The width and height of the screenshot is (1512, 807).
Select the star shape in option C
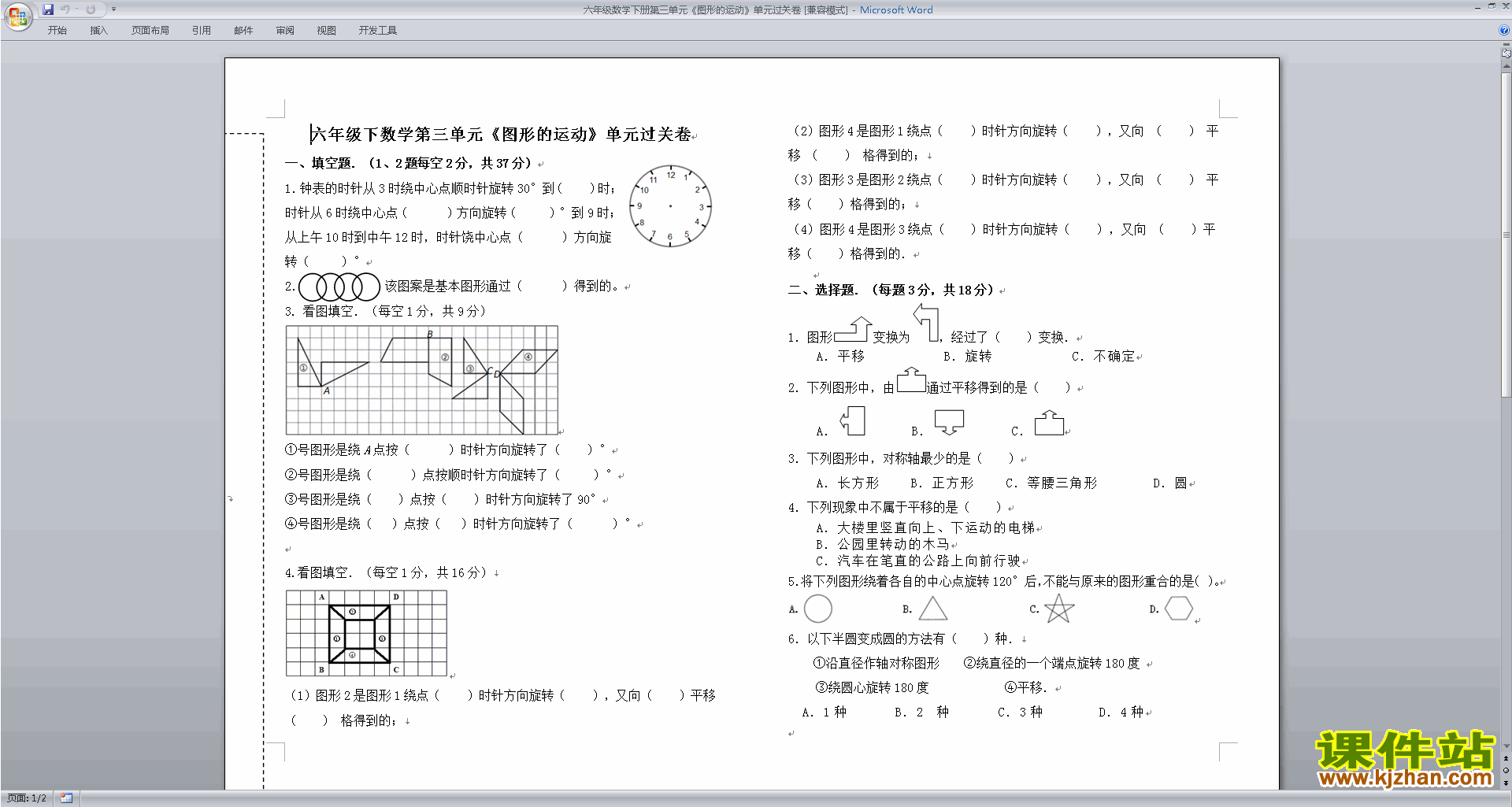(1059, 609)
